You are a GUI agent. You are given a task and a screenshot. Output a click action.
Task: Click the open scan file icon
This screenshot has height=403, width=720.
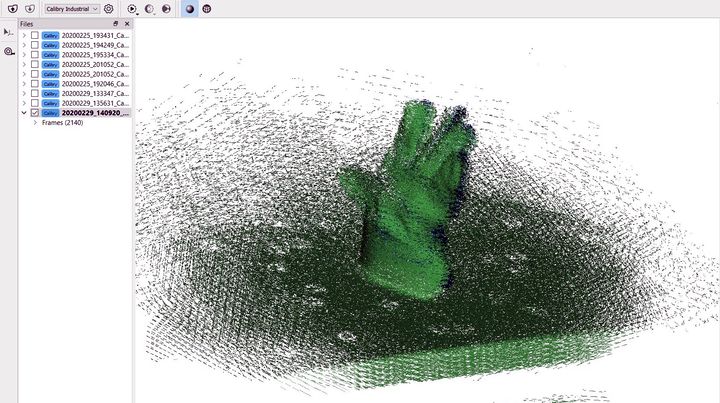[13, 8]
